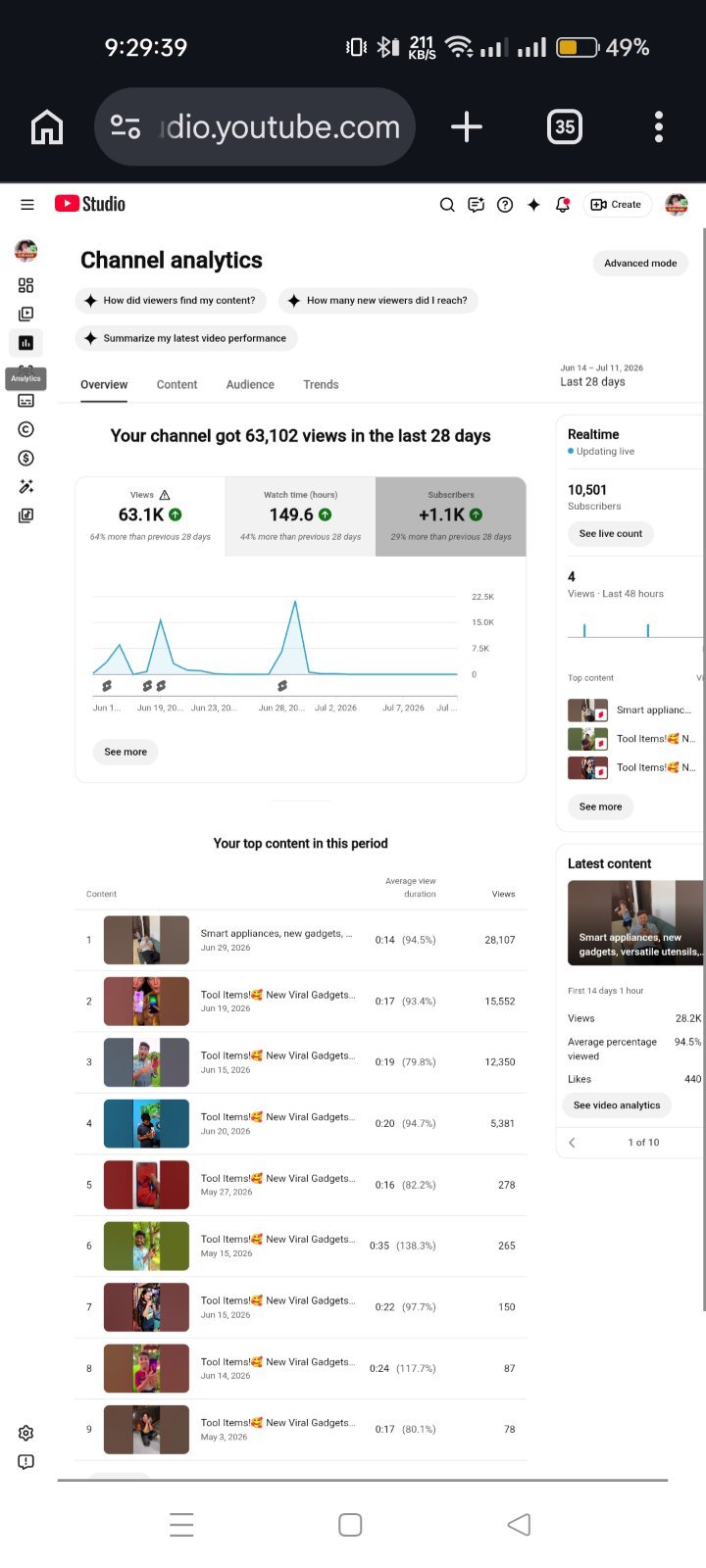Screen dimensions: 706x1568
Task: Open the Customization wand sidebar icon
Action: tap(26, 486)
